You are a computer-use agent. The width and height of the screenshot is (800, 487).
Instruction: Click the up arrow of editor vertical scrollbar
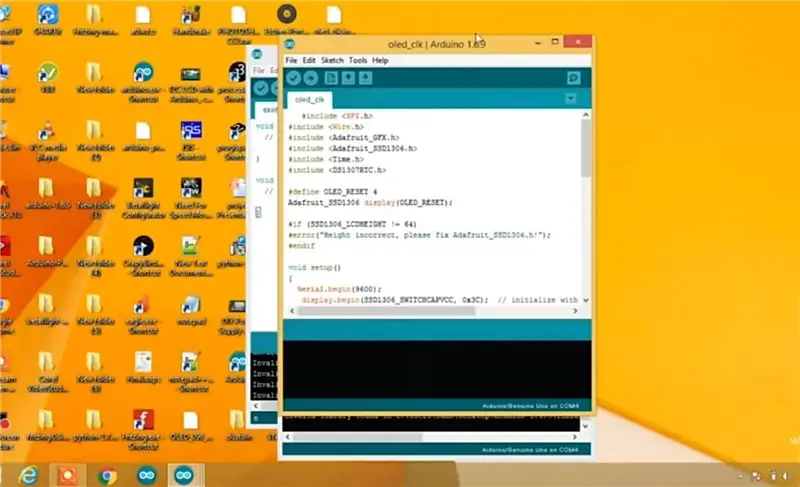click(x=586, y=115)
